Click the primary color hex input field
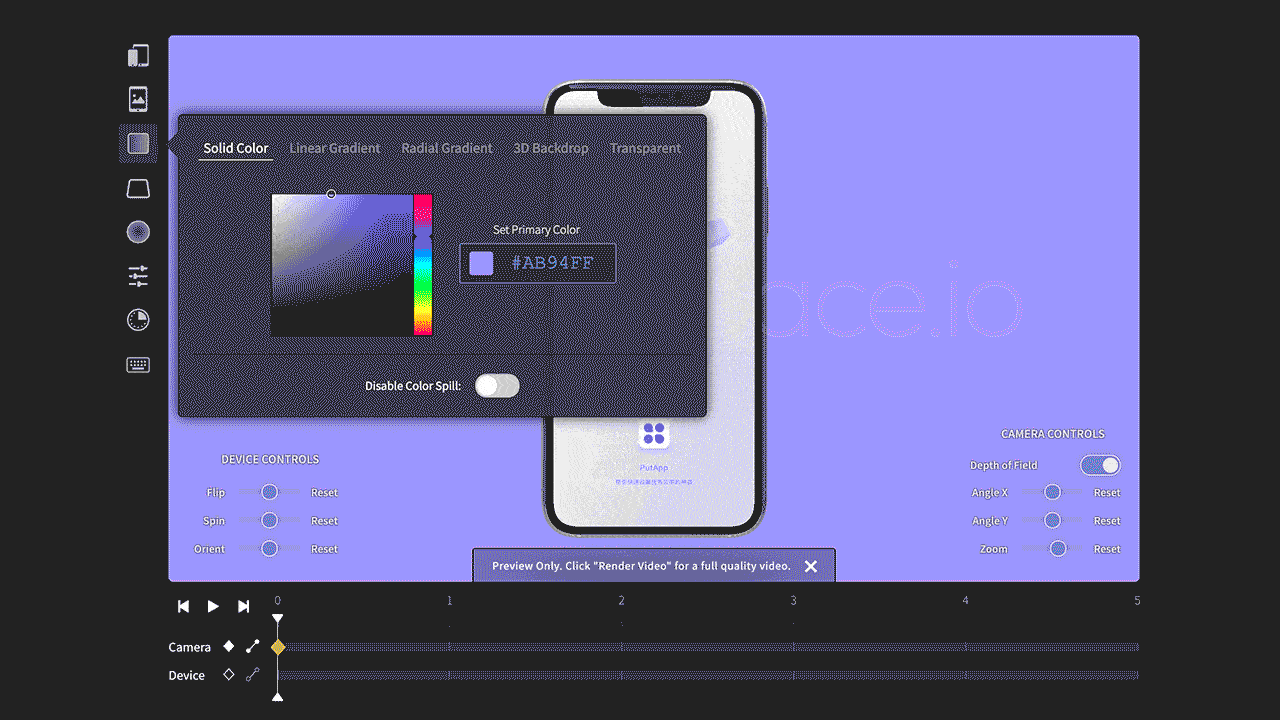Image resolution: width=1280 pixels, height=720 pixels. tap(552, 264)
